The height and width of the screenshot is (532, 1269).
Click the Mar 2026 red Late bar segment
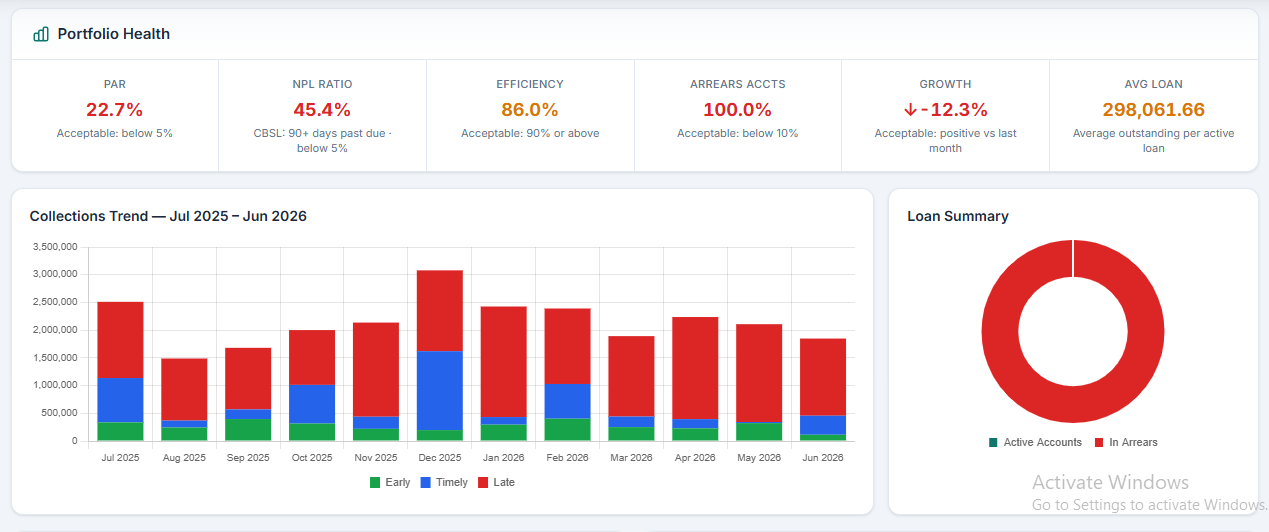pos(632,377)
